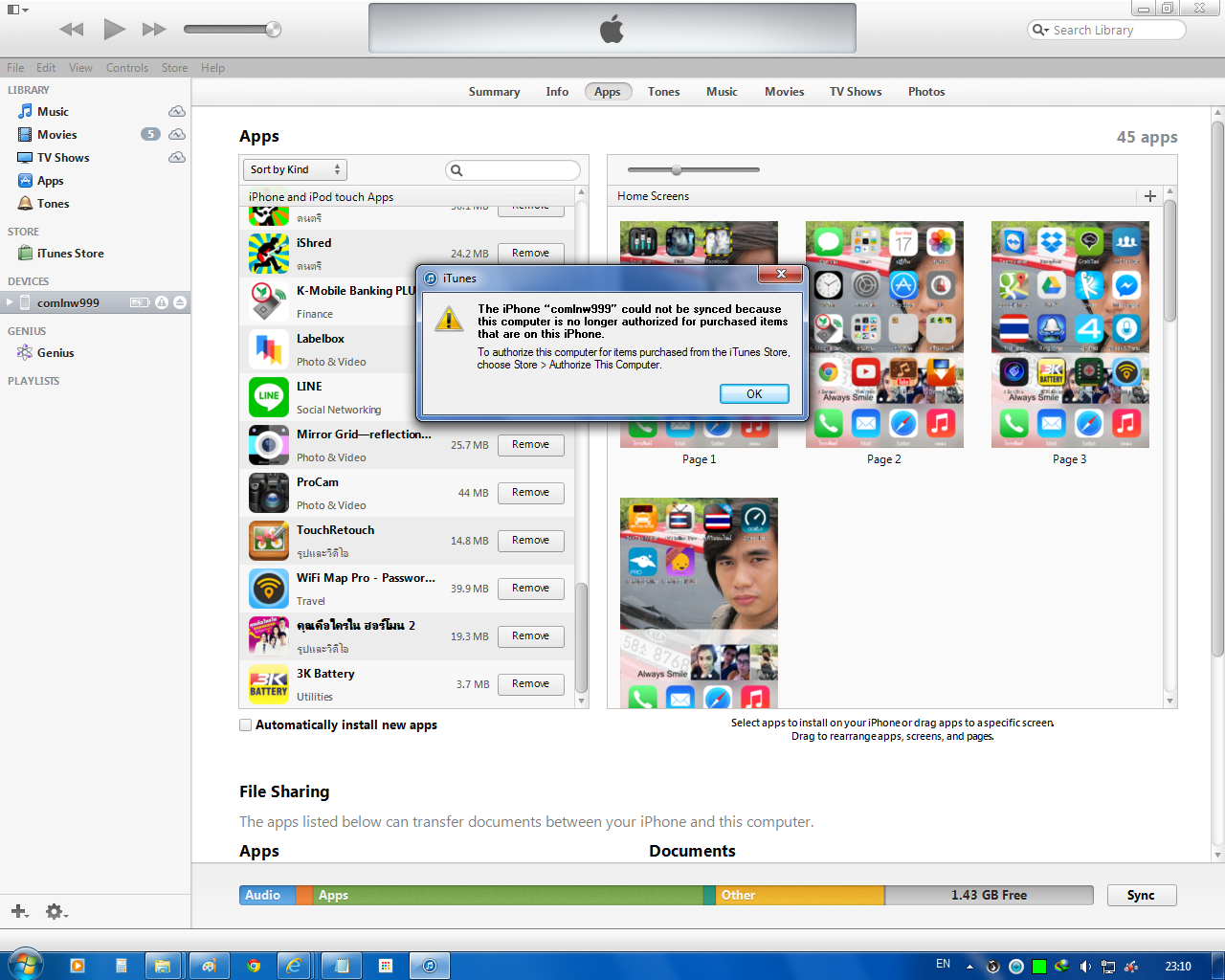Click the iCloud download icon next to Movies
The width and height of the screenshot is (1225, 980).
177,134
